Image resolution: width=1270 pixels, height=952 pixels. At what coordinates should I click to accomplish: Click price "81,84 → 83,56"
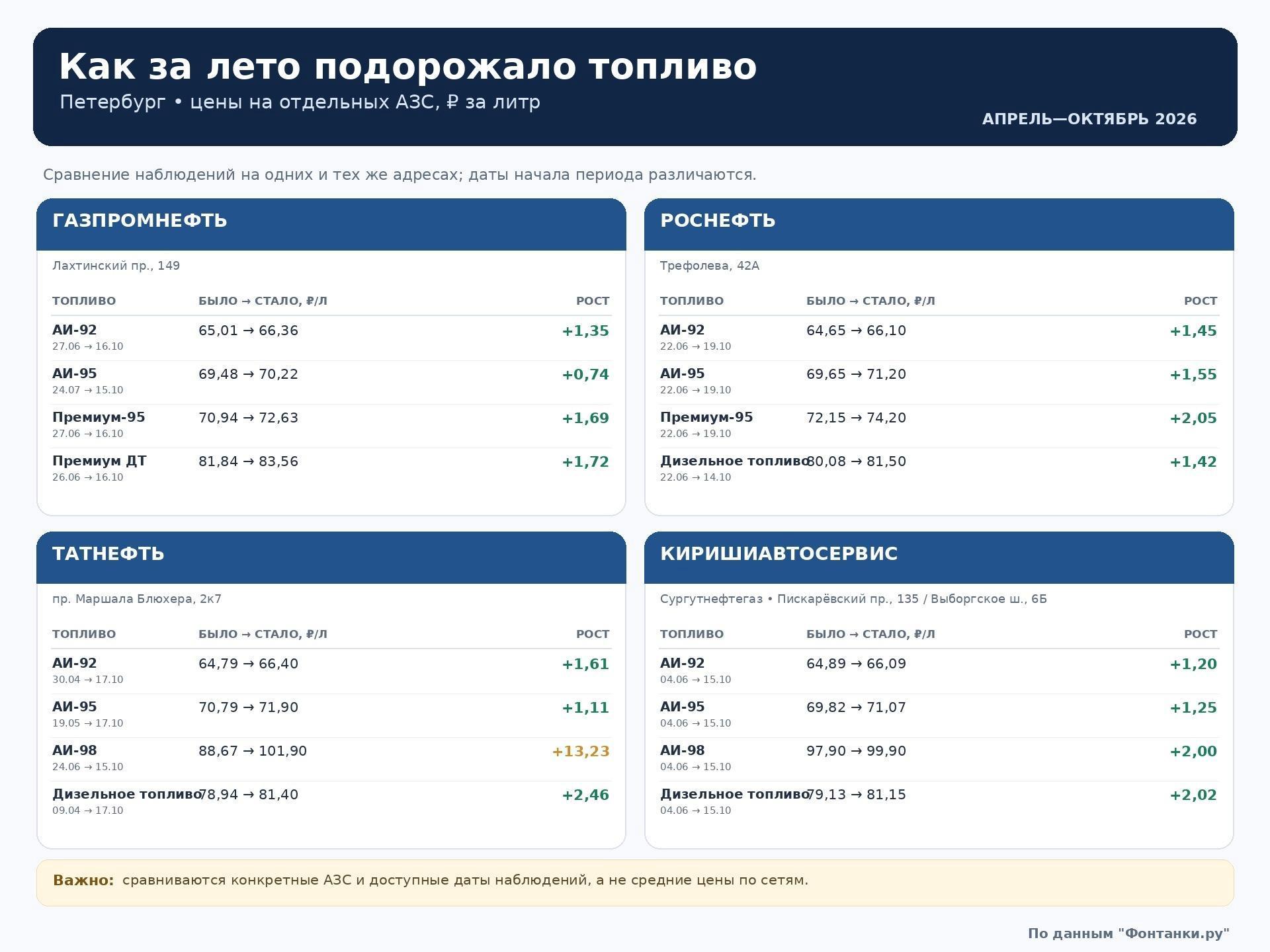[x=248, y=461]
